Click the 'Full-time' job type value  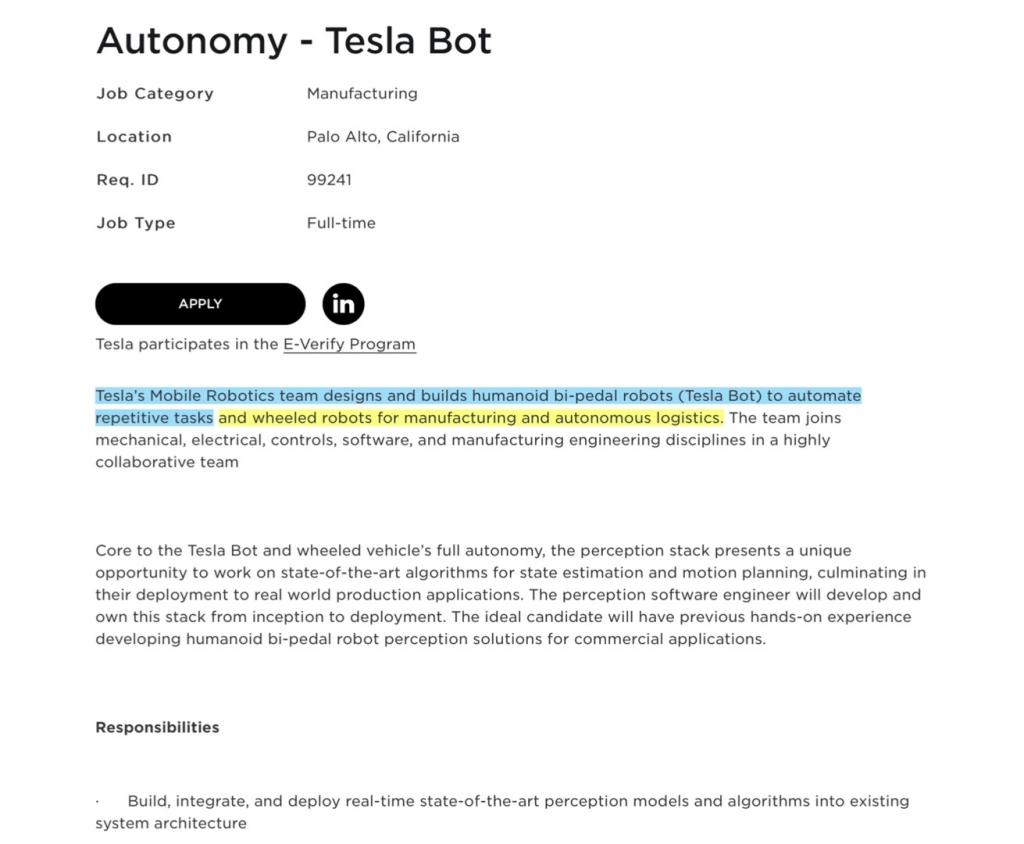click(341, 223)
